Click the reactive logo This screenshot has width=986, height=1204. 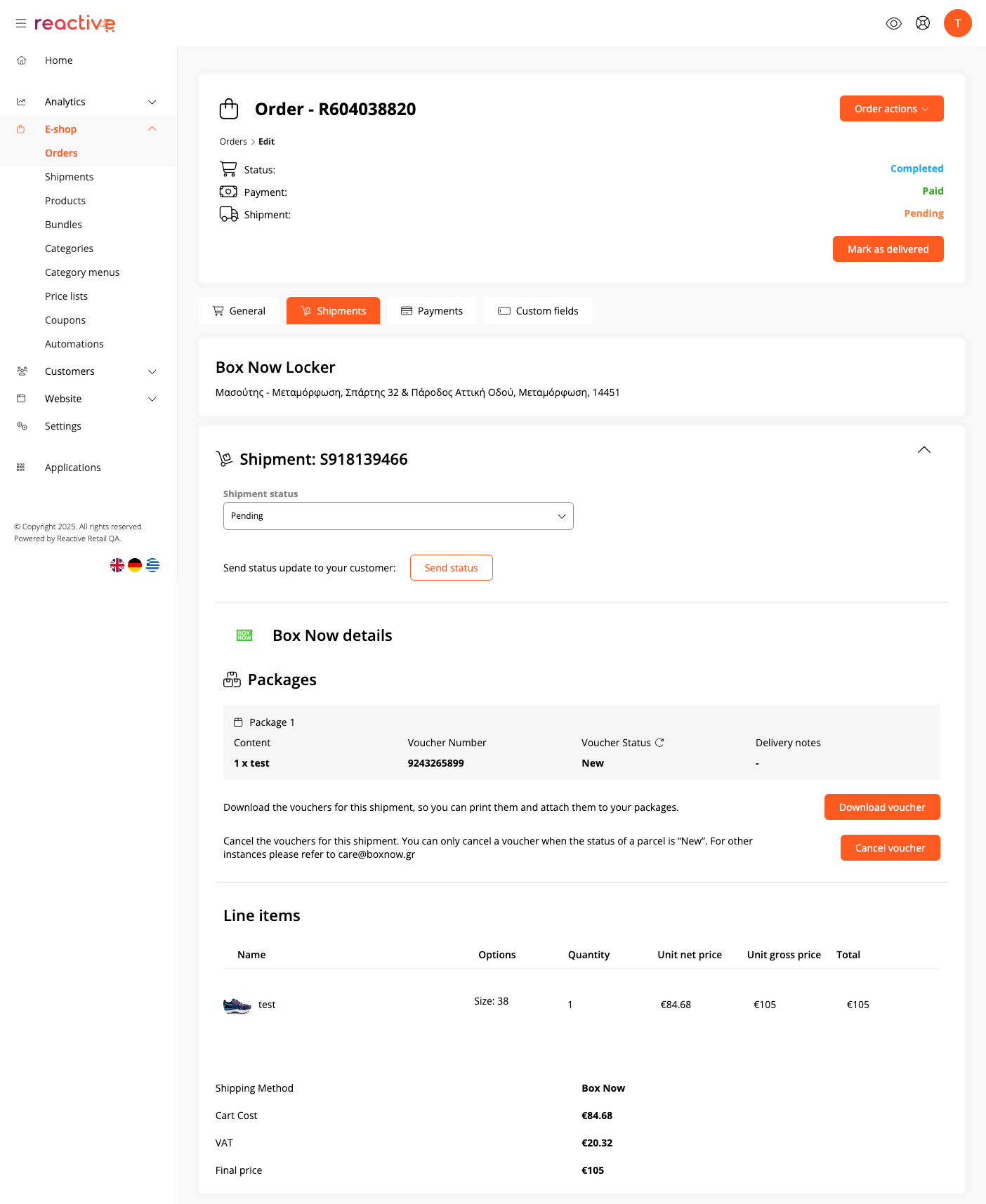pos(74,23)
